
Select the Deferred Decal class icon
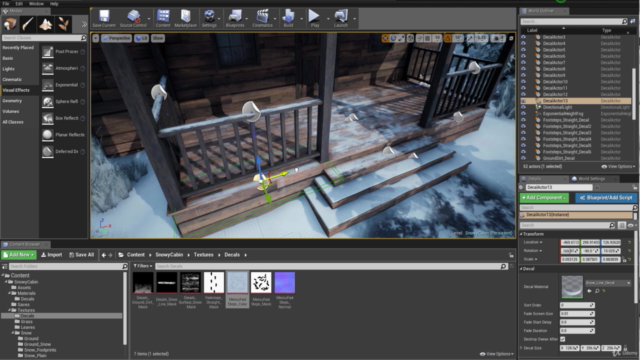(48, 151)
